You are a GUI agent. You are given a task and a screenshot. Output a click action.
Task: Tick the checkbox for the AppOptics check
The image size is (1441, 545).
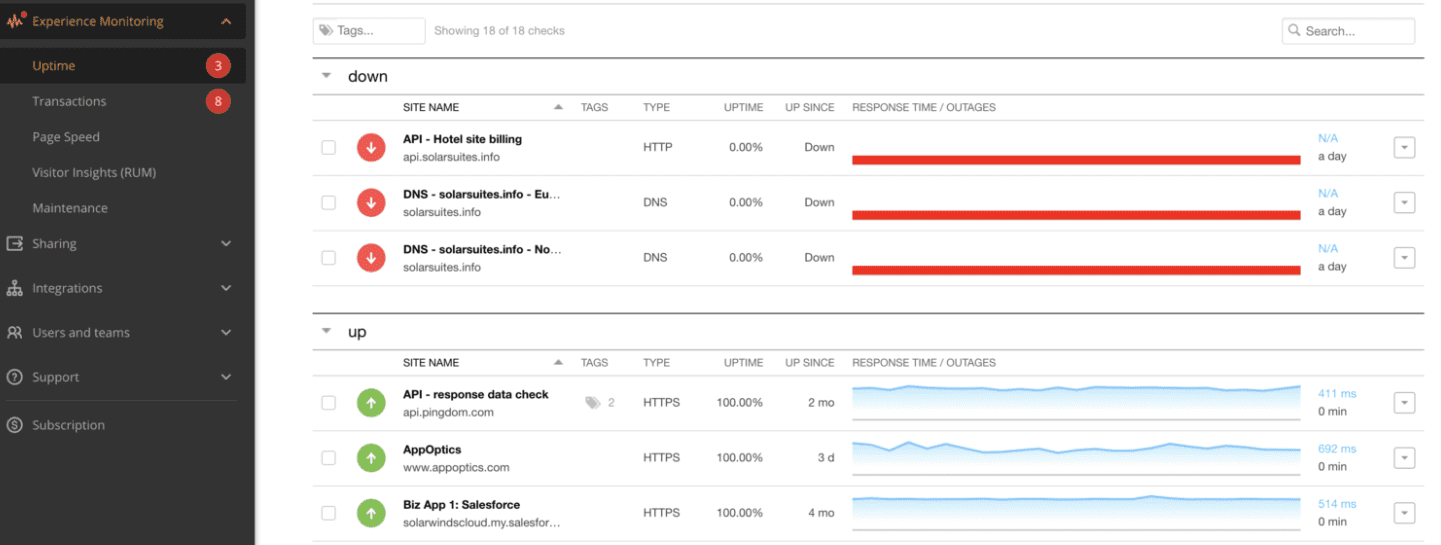328,458
